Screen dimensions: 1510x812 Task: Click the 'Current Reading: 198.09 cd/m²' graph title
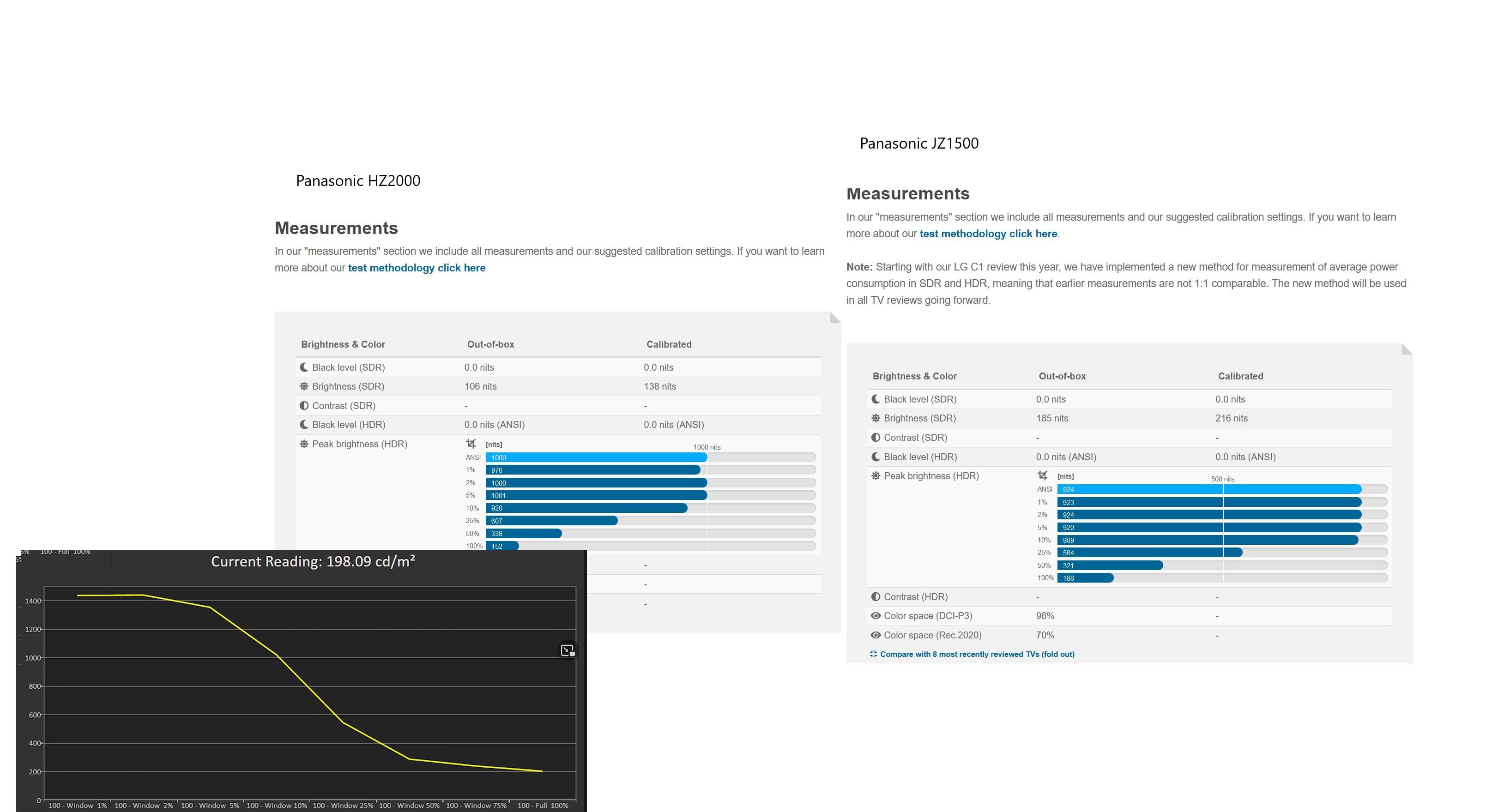coord(313,562)
